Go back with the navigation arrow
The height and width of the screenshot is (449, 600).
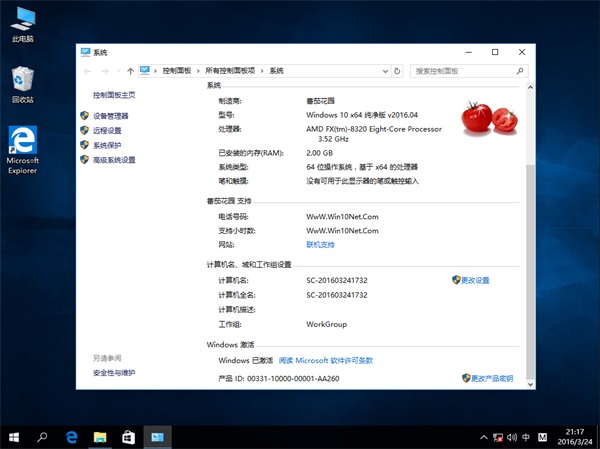[x=87, y=71]
